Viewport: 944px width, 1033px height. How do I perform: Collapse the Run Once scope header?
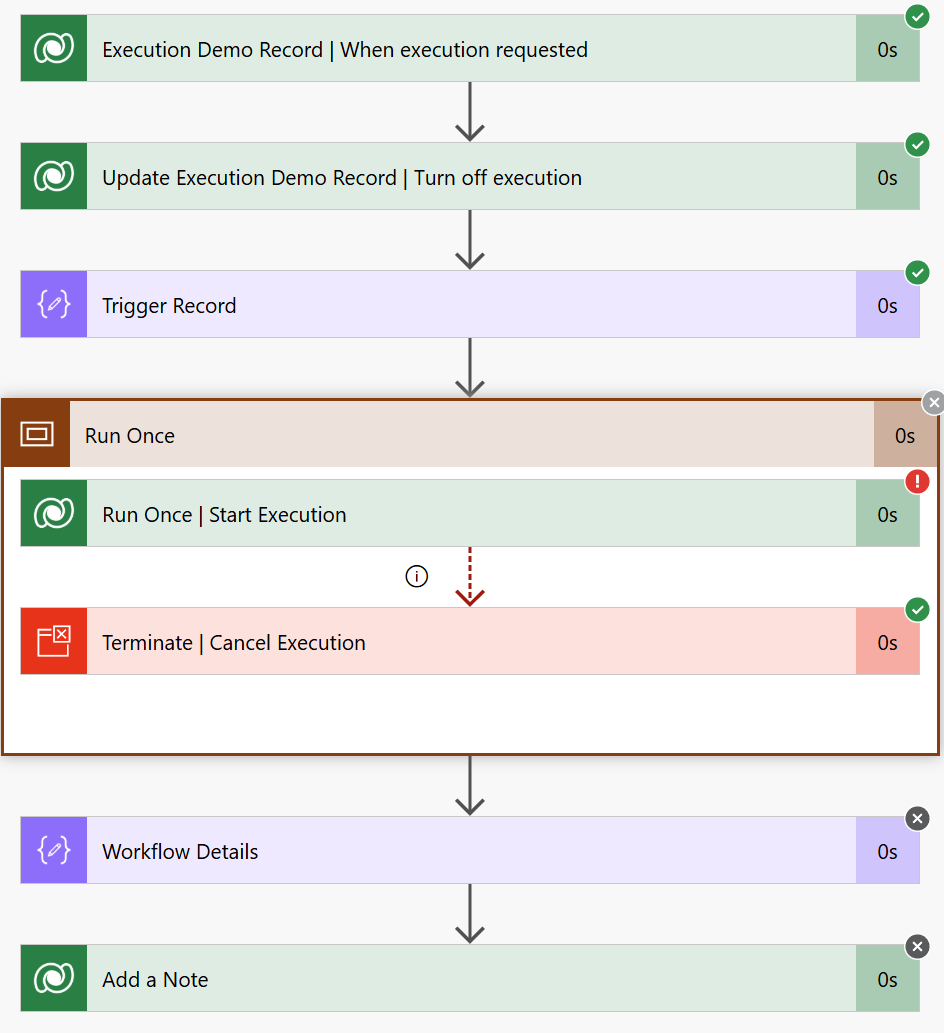click(472, 434)
